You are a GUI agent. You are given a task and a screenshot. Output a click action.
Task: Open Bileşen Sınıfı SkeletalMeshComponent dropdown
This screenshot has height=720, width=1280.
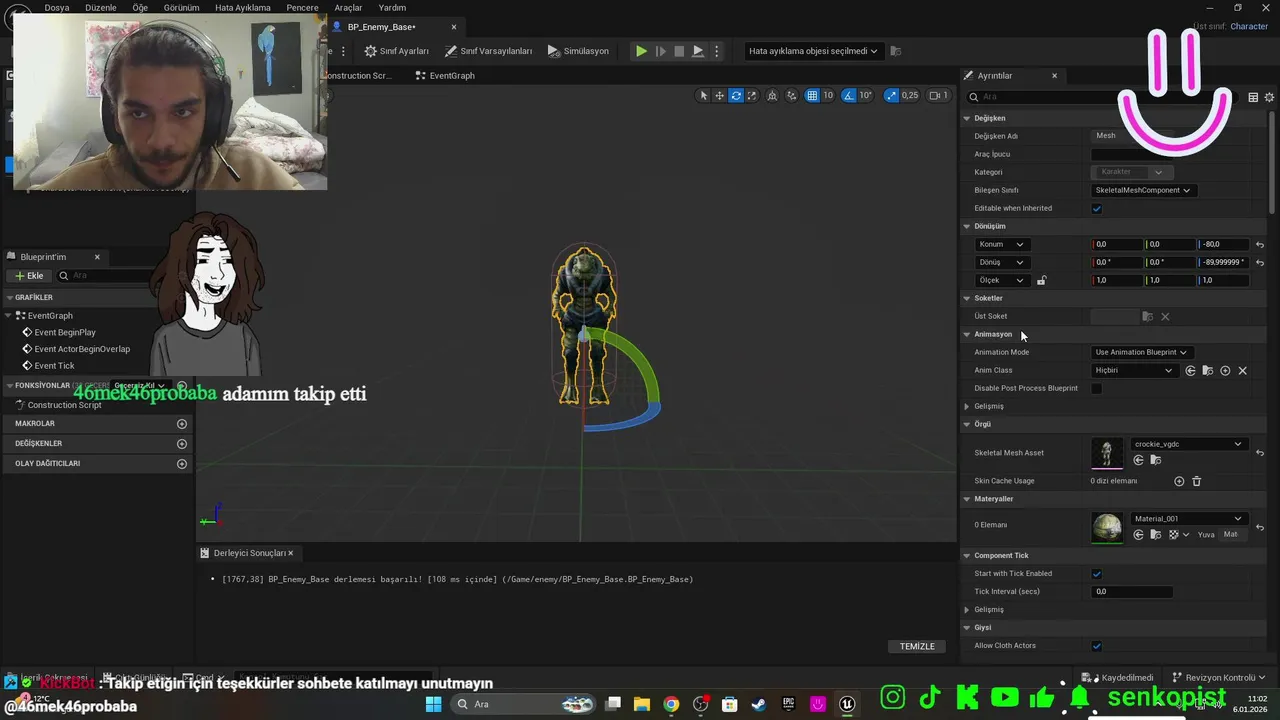(1143, 190)
